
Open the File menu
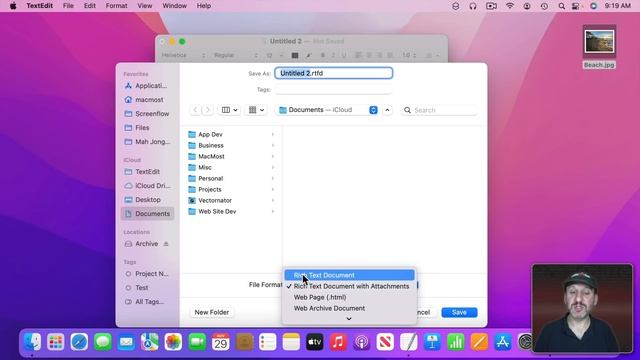tap(68, 6)
